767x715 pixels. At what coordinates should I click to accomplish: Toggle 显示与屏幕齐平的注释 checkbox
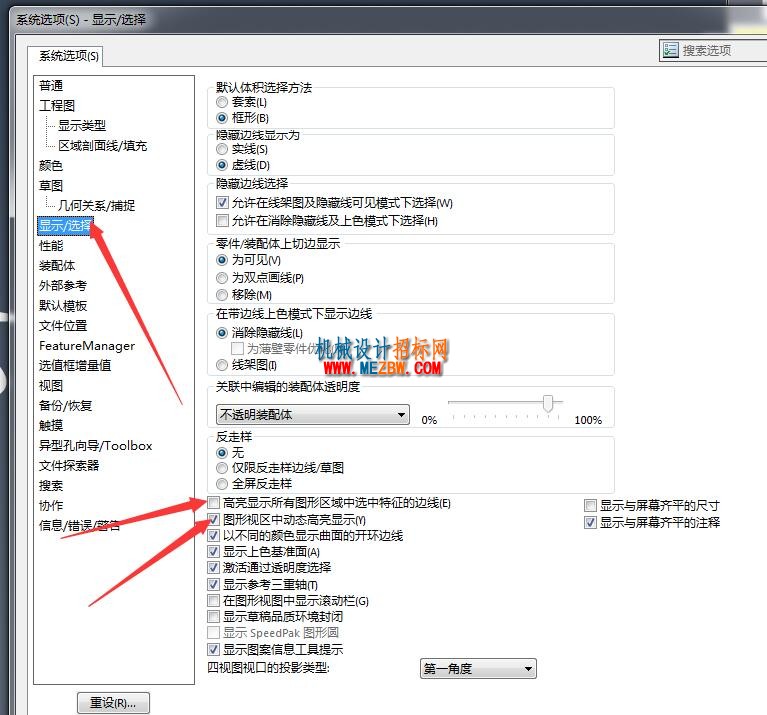591,522
